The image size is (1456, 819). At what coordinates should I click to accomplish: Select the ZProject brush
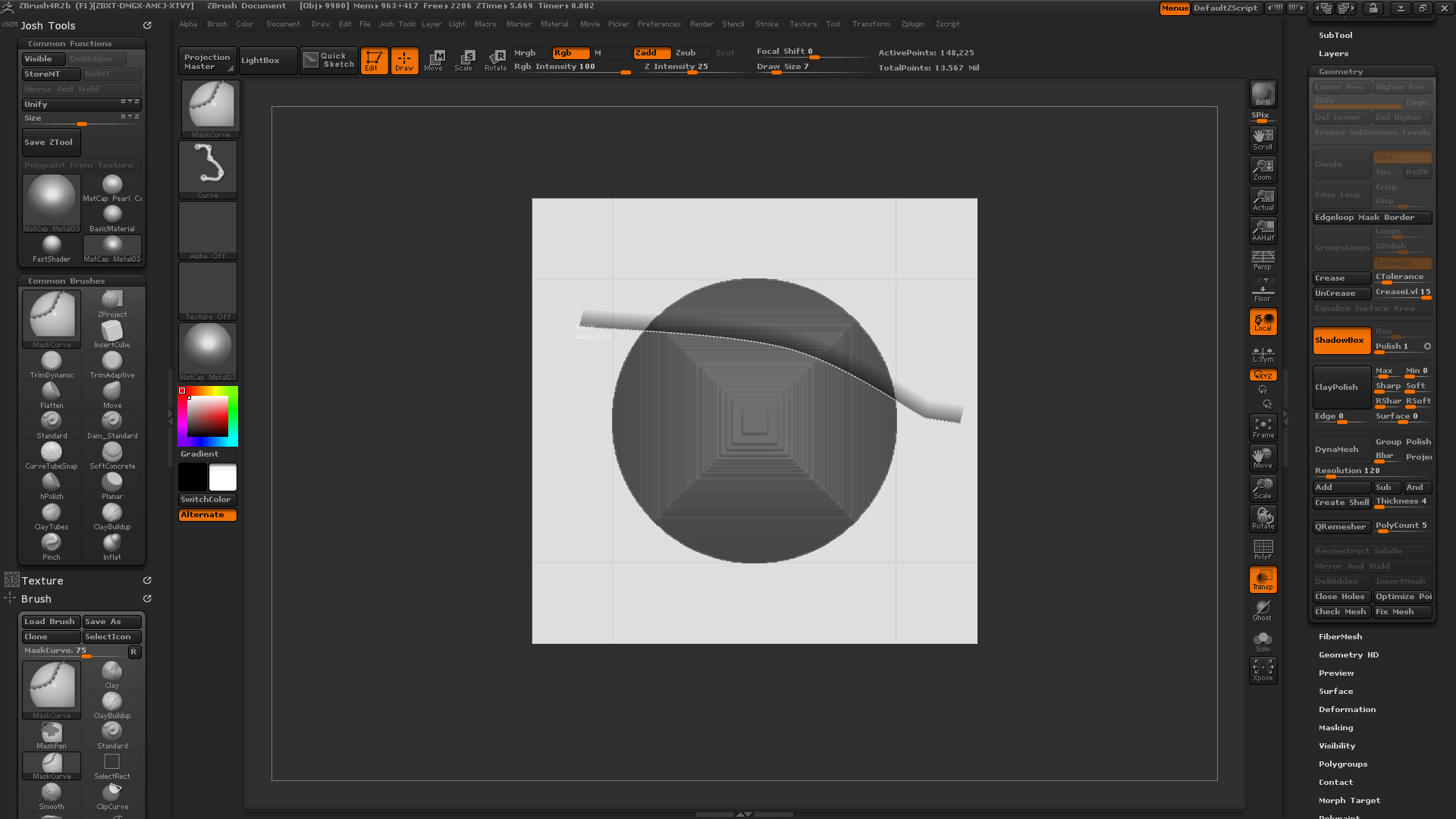click(x=112, y=304)
